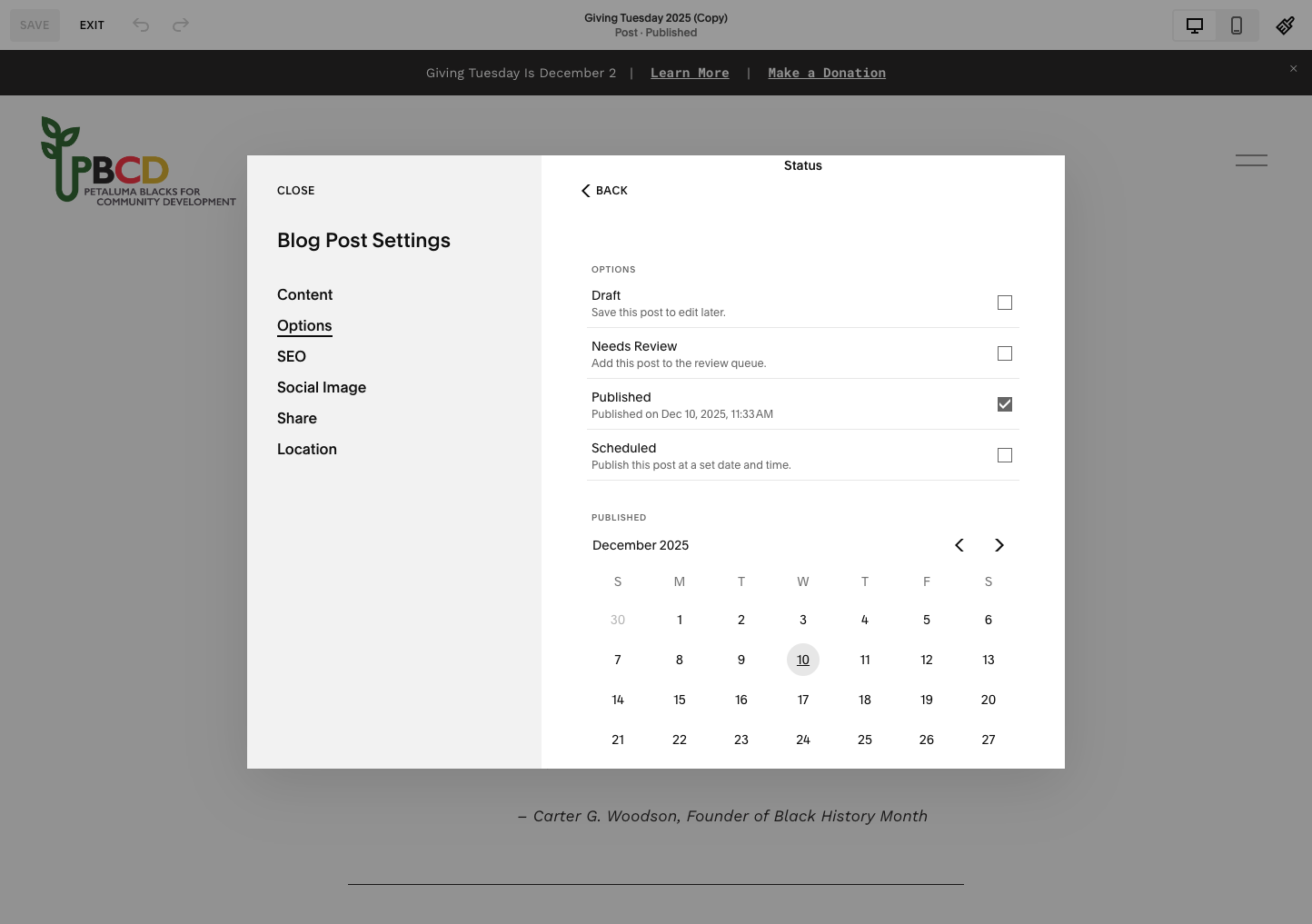Screen dimensions: 1312x924
Task: Dismiss the announcement bar X icon
Action: point(1294,69)
